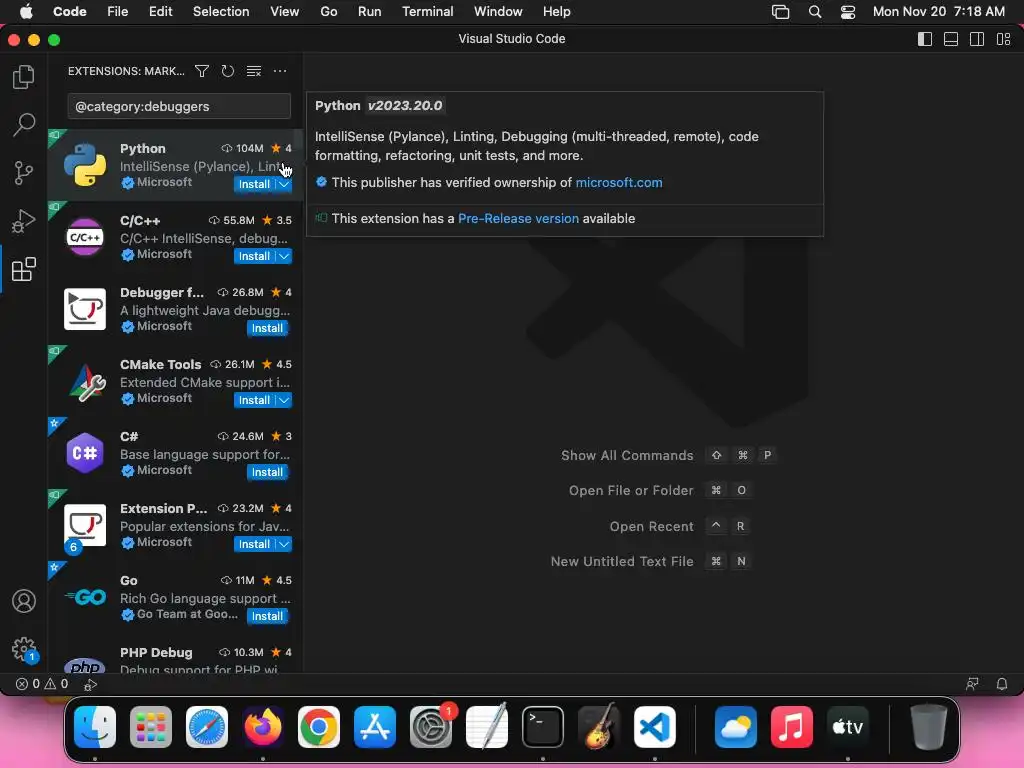Image resolution: width=1024 pixels, height=768 pixels.
Task: Open Music from the dock
Action: (792, 726)
